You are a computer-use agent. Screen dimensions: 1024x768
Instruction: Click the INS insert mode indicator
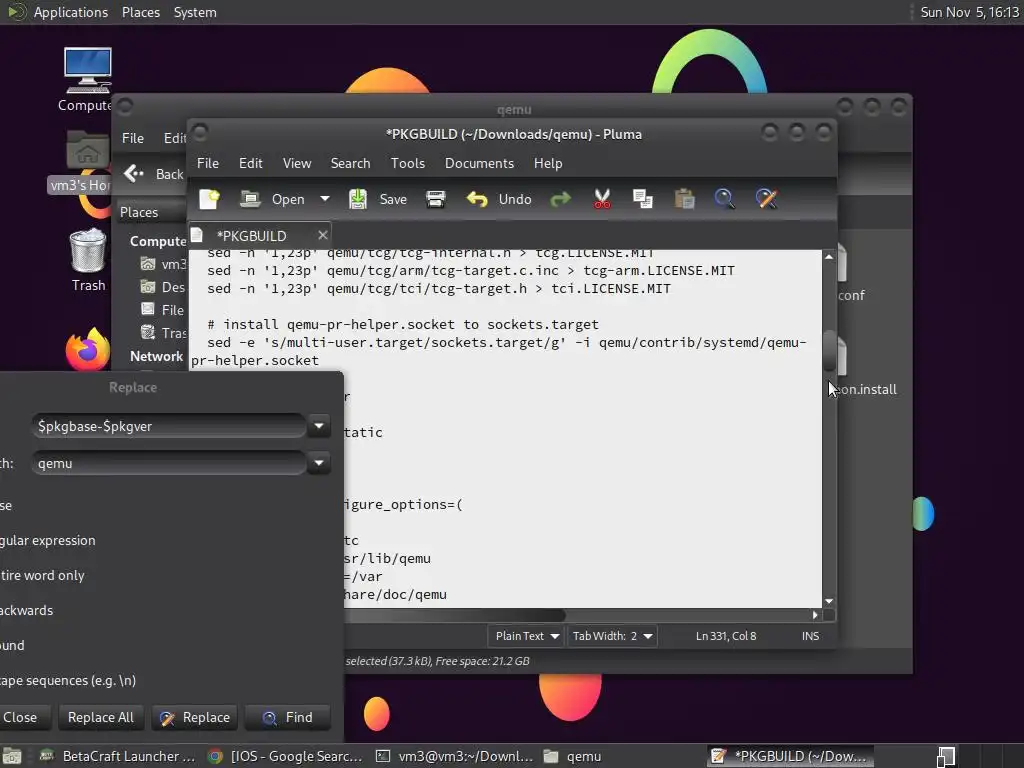coord(810,636)
